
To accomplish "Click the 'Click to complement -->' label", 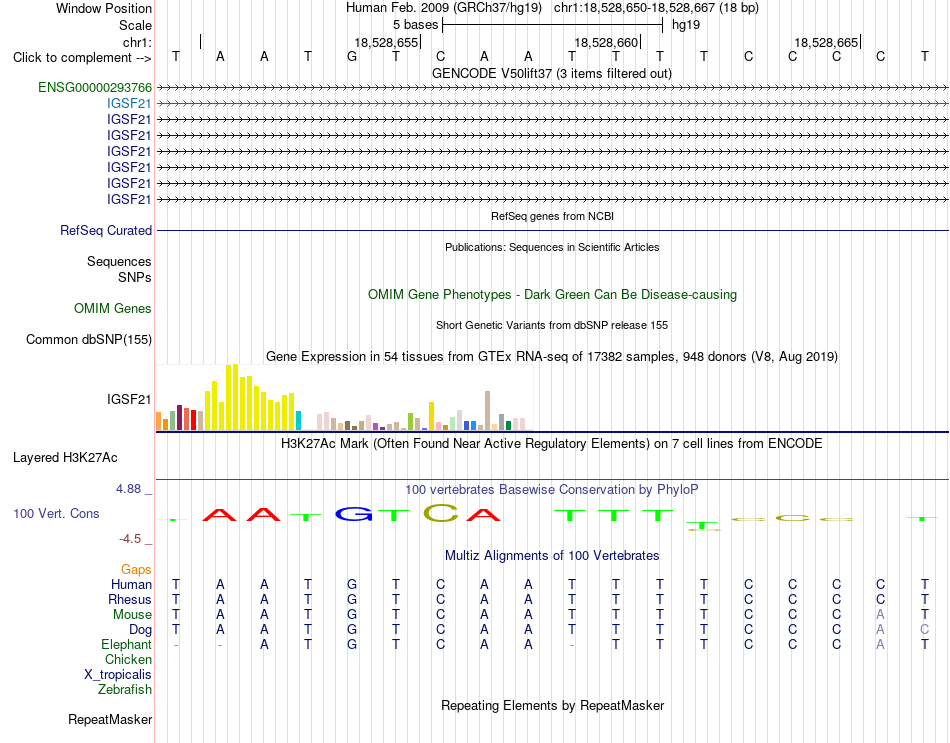I will tap(82, 58).
